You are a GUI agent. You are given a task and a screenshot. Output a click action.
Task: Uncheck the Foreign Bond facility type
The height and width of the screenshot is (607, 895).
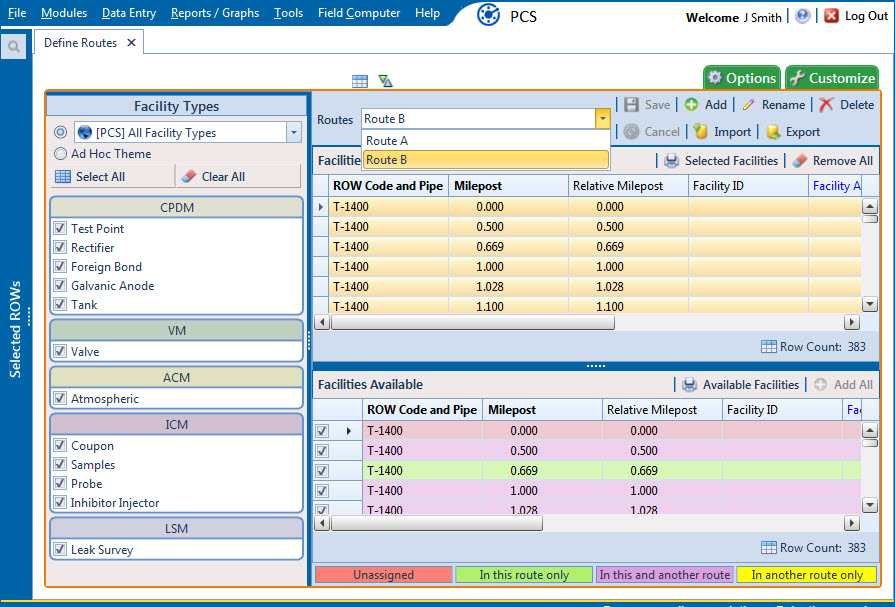pyautogui.click(x=60, y=266)
